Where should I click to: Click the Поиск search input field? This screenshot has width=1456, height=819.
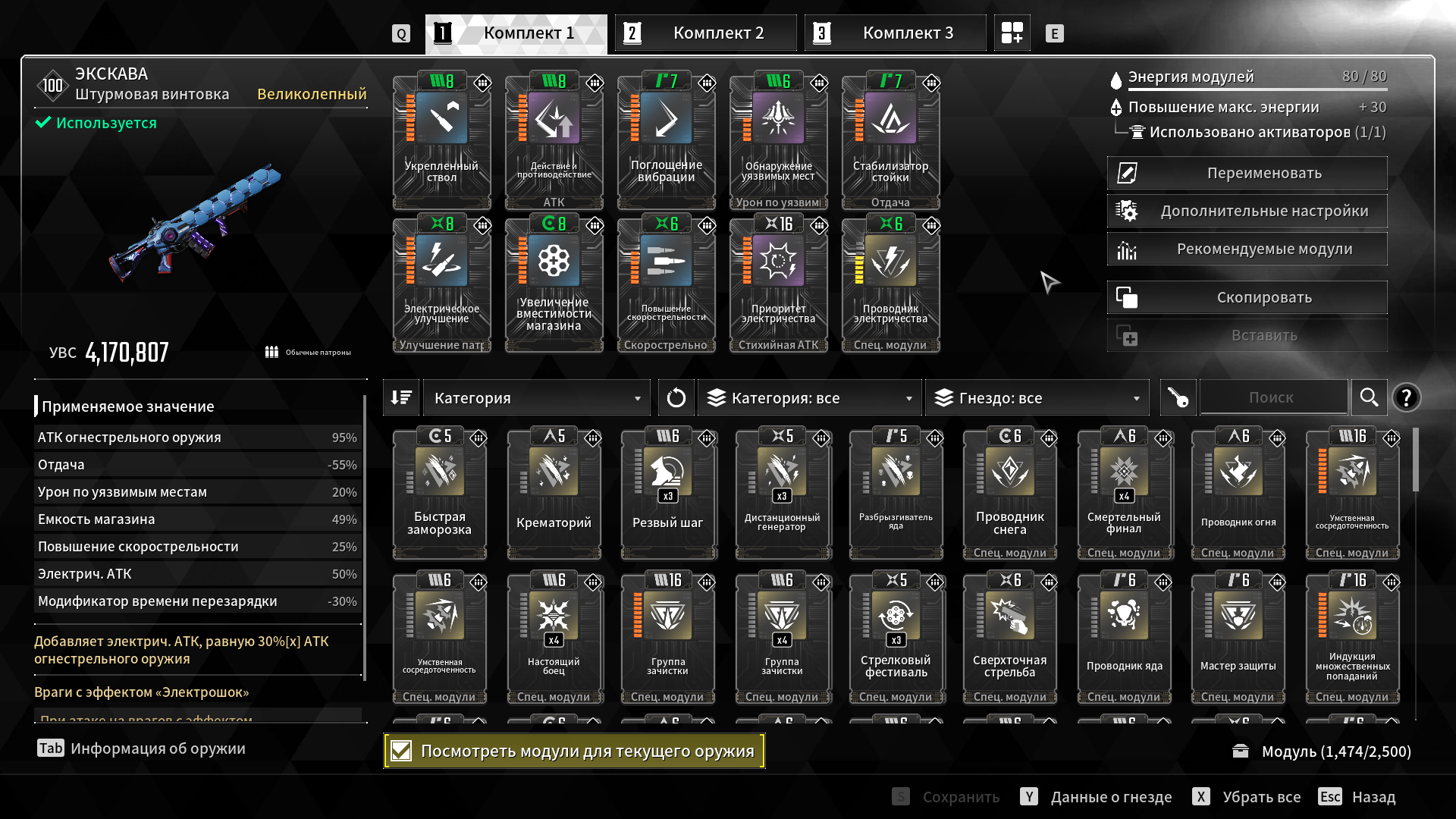[1273, 397]
